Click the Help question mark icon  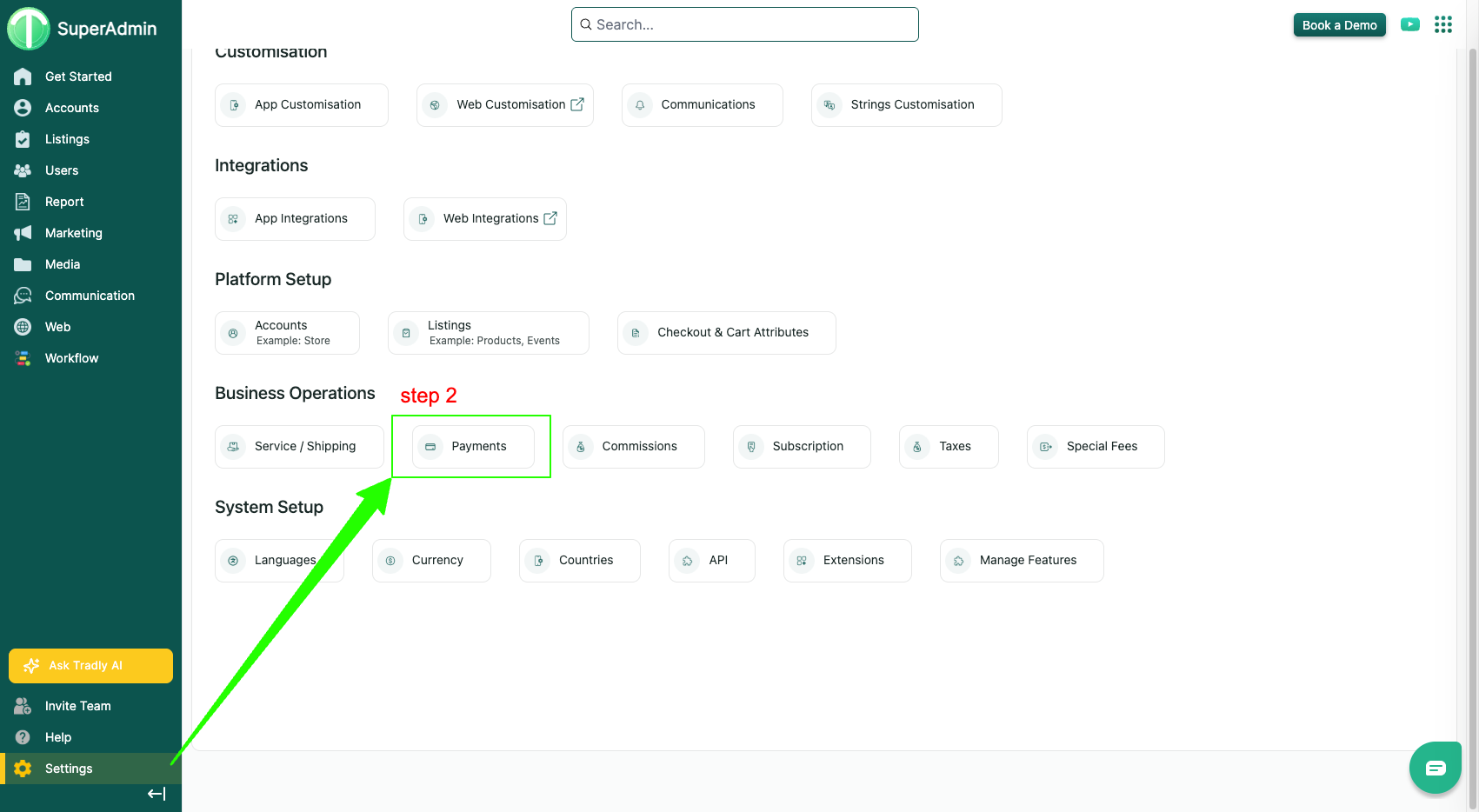(x=23, y=737)
